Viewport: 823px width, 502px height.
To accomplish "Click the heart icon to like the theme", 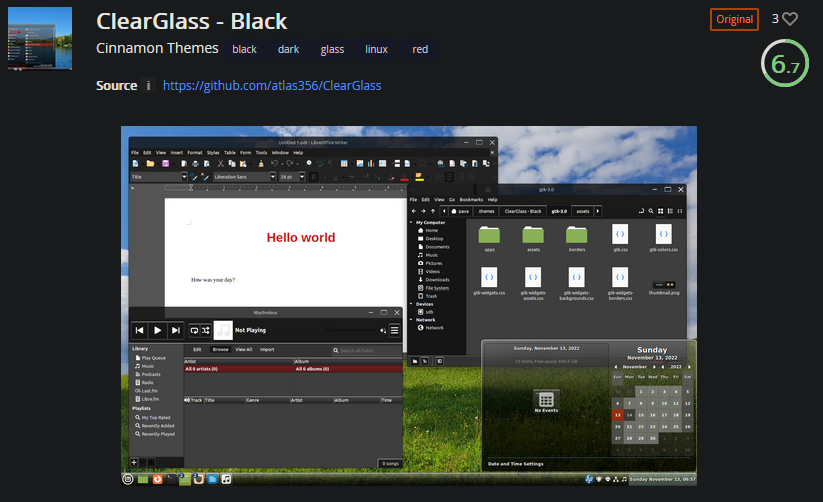I will coord(790,19).
